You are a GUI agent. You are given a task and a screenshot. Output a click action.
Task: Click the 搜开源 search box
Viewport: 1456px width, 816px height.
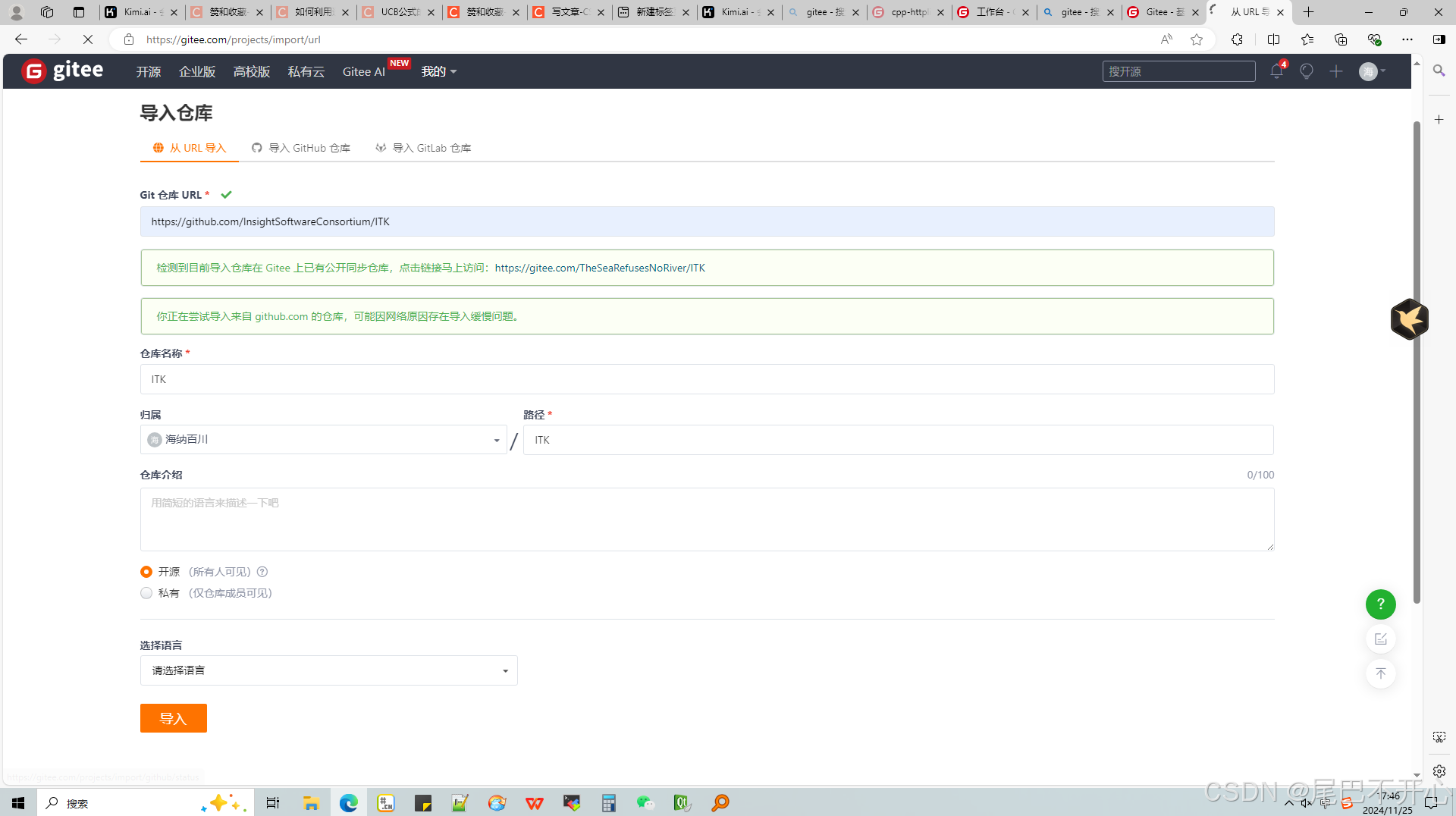click(1178, 71)
